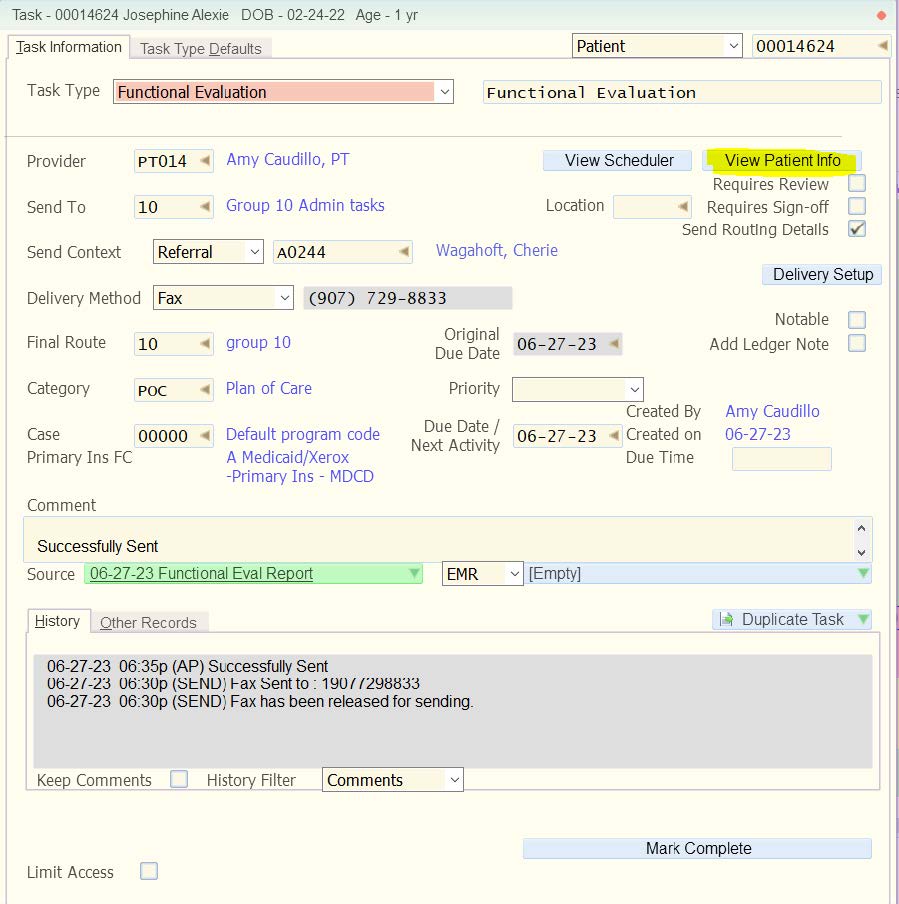Open the referral A0244 lookup arrow

[x=403, y=252]
